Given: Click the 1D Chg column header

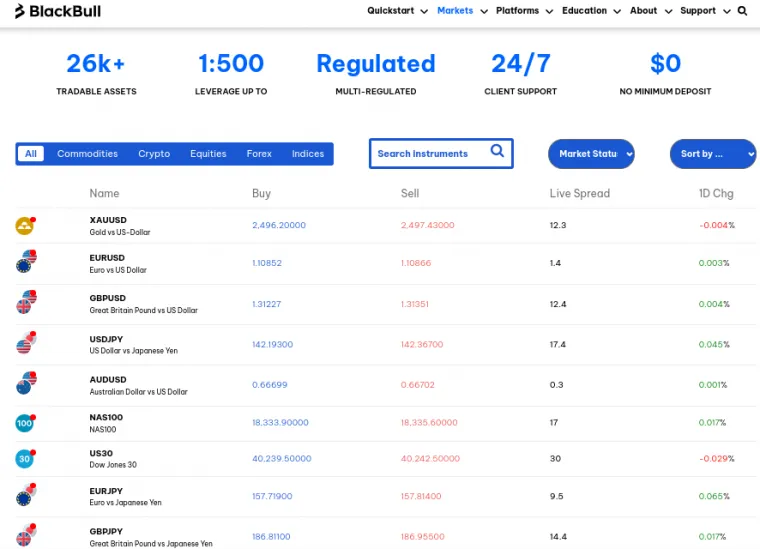Looking at the screenshot, I should [716, 193].
